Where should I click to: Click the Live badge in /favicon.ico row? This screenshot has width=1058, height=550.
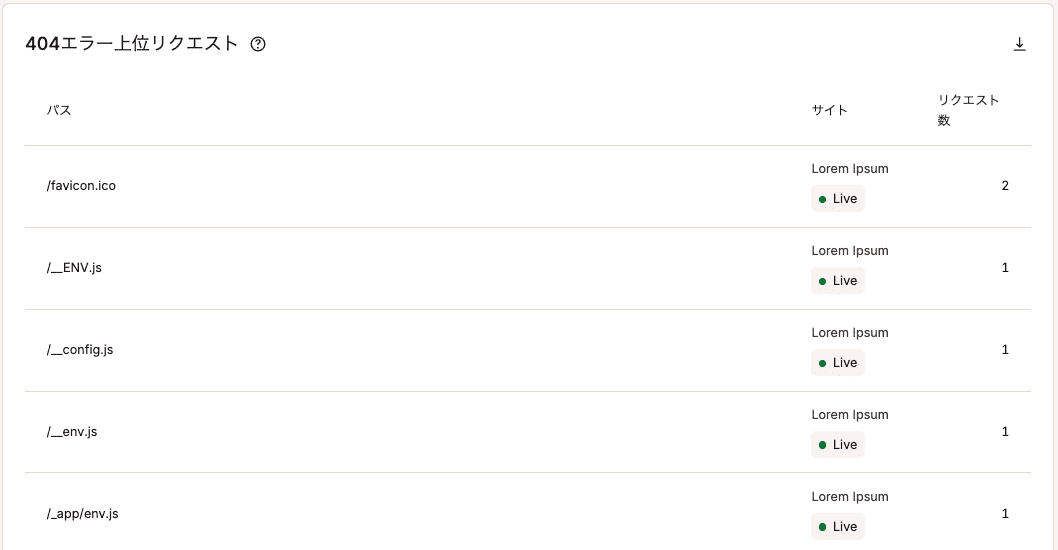click(x=838, y=199)
